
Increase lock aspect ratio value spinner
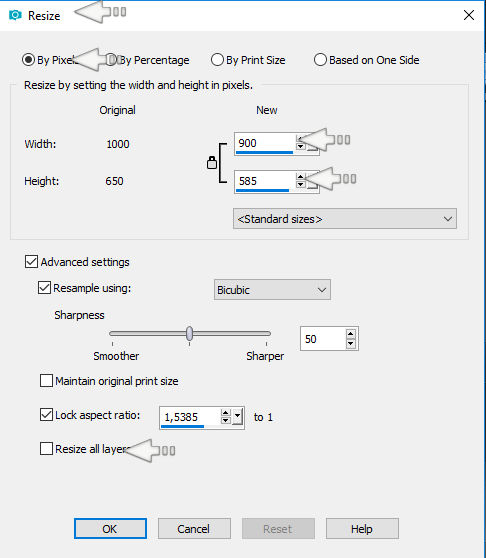point(225,413)
